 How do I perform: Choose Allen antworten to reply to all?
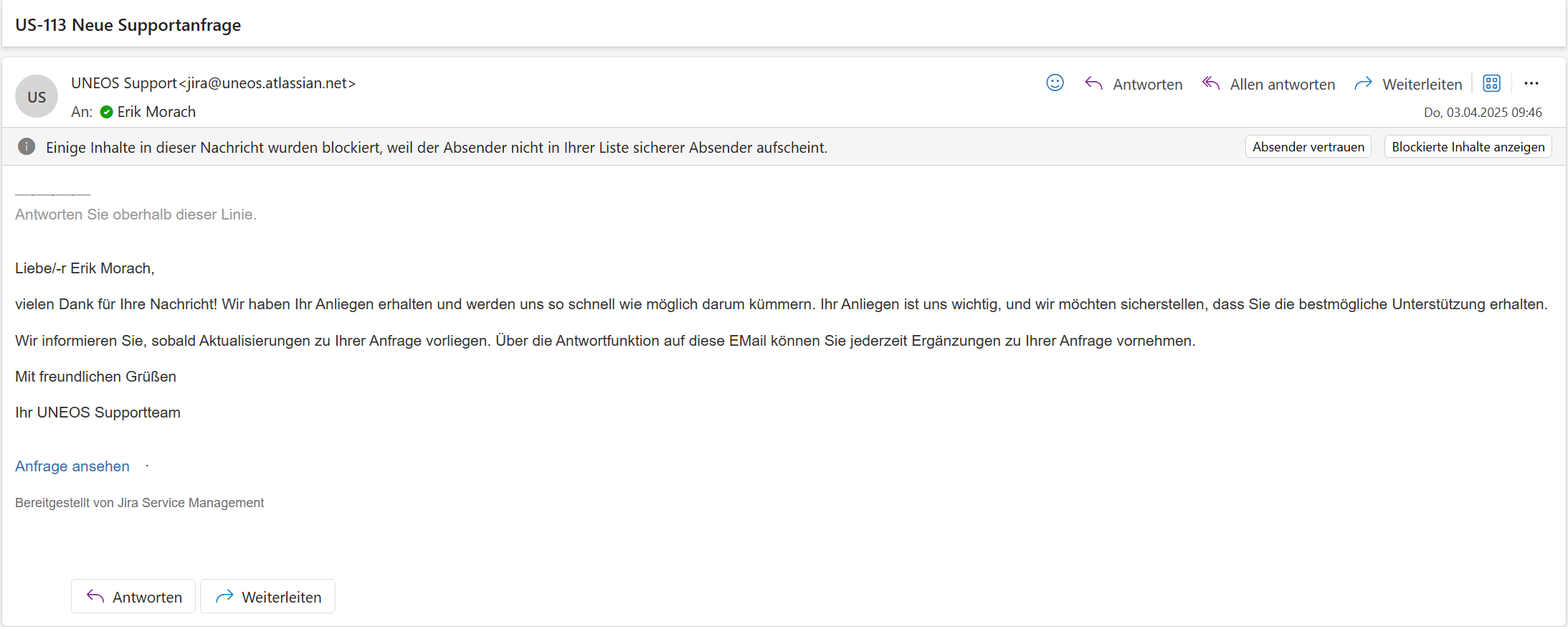coord(1268,84)
